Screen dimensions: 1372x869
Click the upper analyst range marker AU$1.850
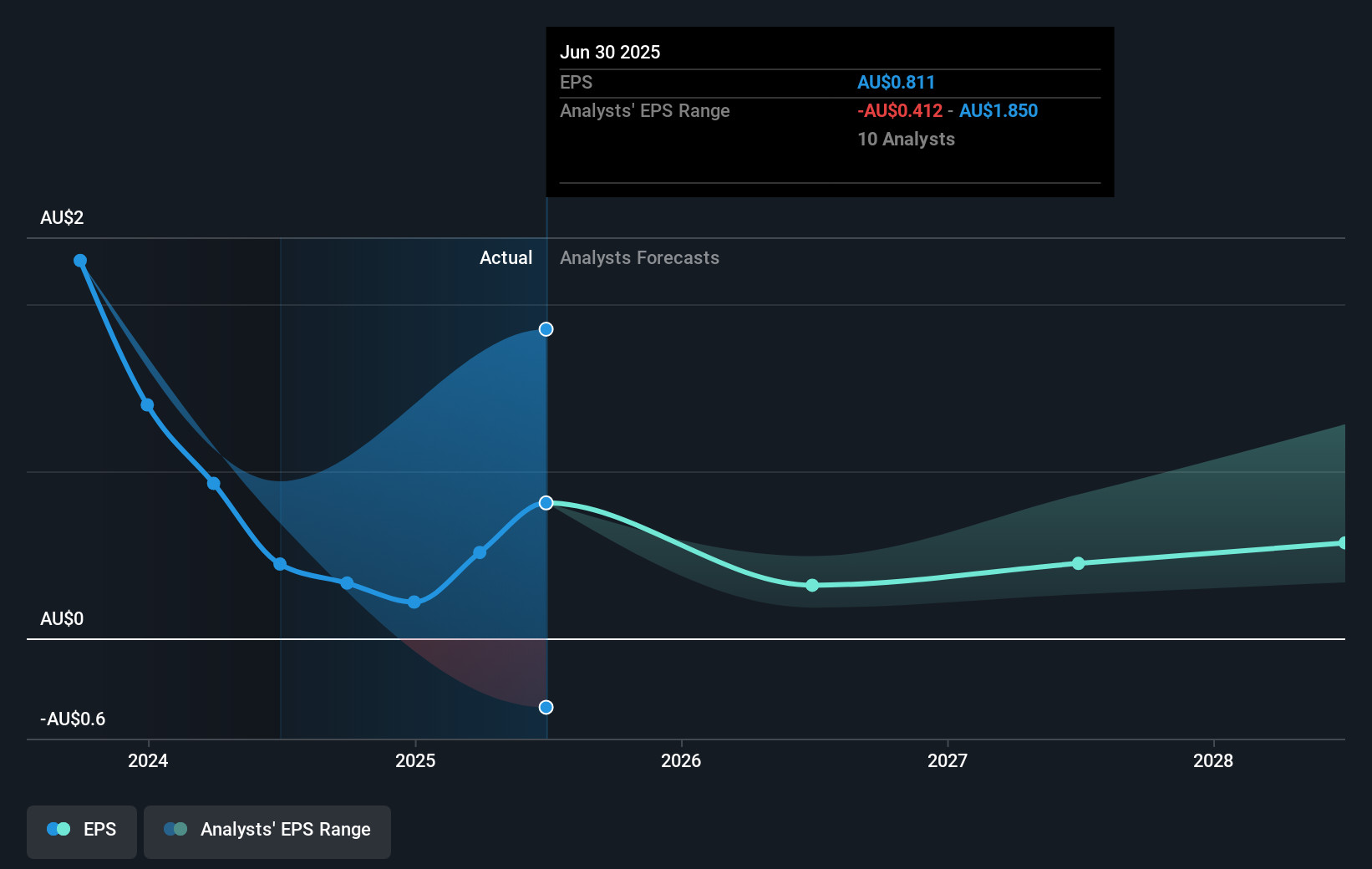546,329
